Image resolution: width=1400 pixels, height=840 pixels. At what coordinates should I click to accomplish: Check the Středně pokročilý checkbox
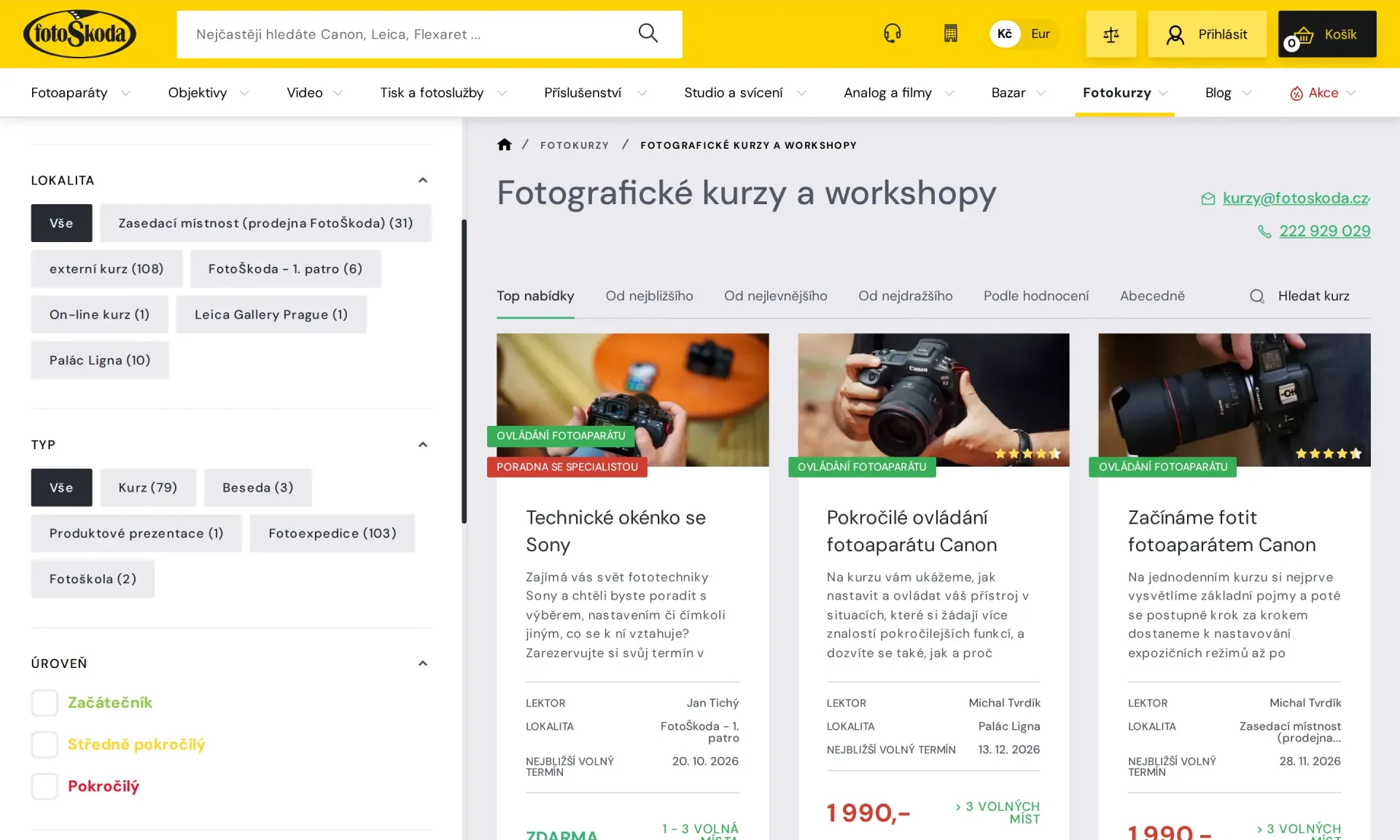point(44,744)
